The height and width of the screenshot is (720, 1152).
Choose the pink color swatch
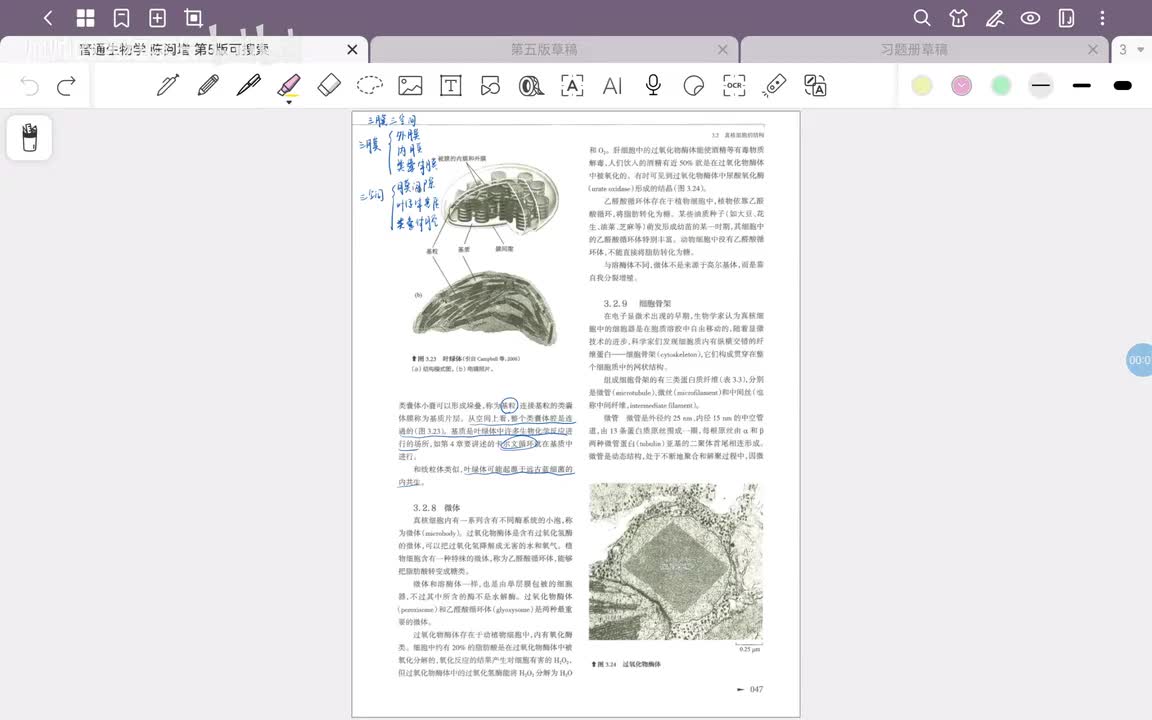click(x=961, y=85)
